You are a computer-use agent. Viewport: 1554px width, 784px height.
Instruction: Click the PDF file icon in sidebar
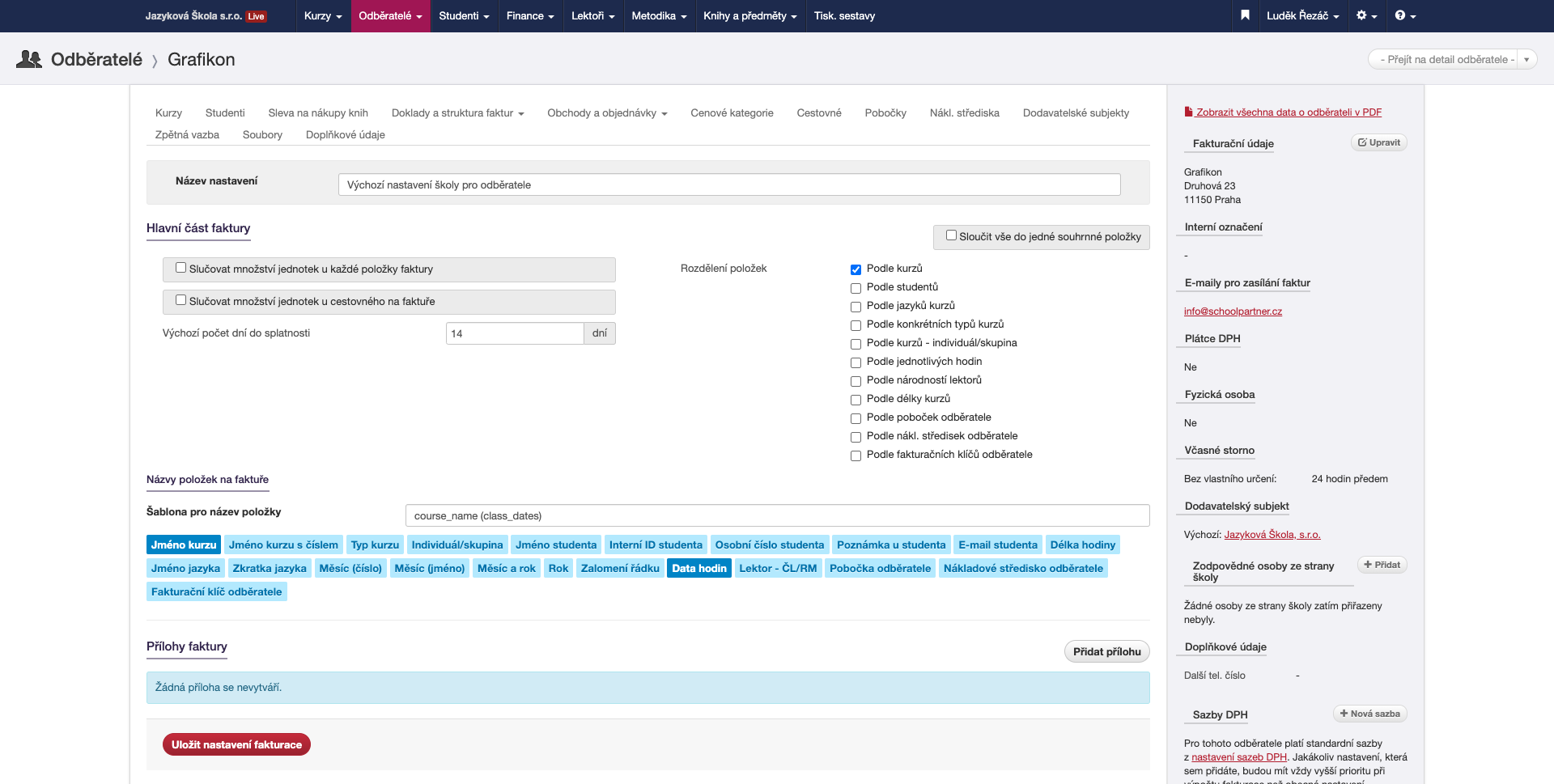click(1188, 112)
